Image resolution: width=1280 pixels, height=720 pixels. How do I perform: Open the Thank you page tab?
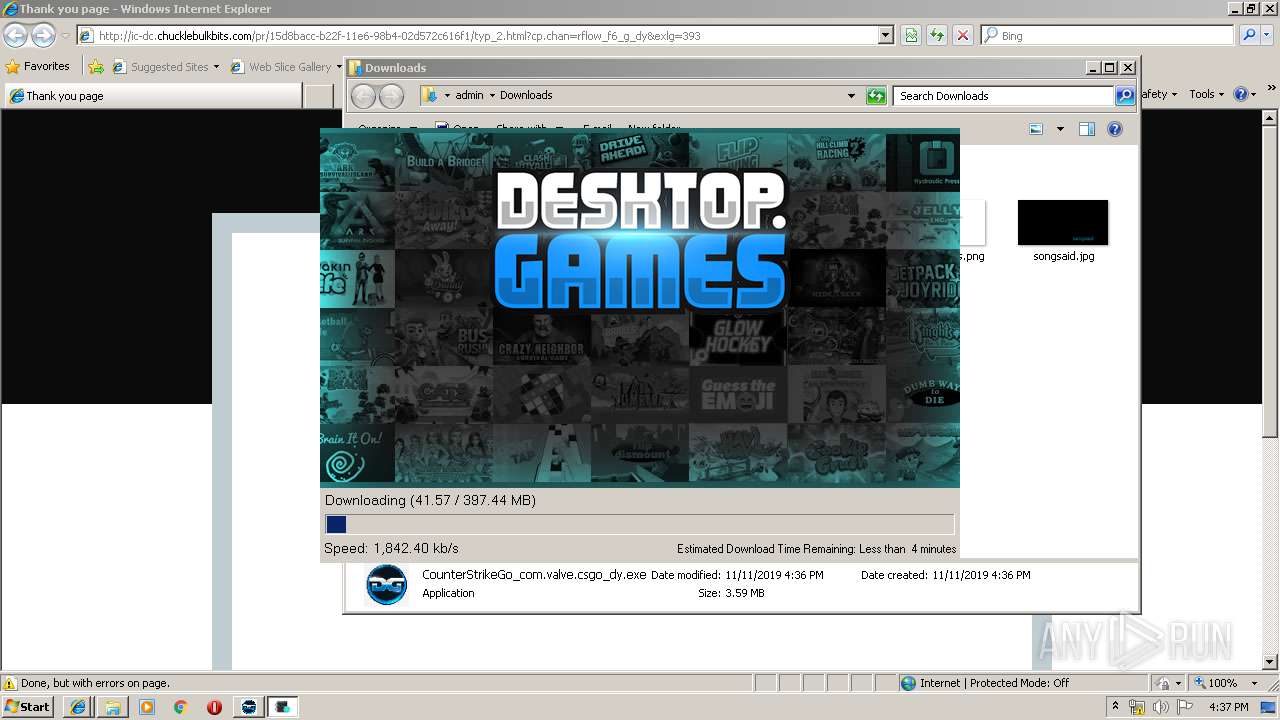click(153, 96)
